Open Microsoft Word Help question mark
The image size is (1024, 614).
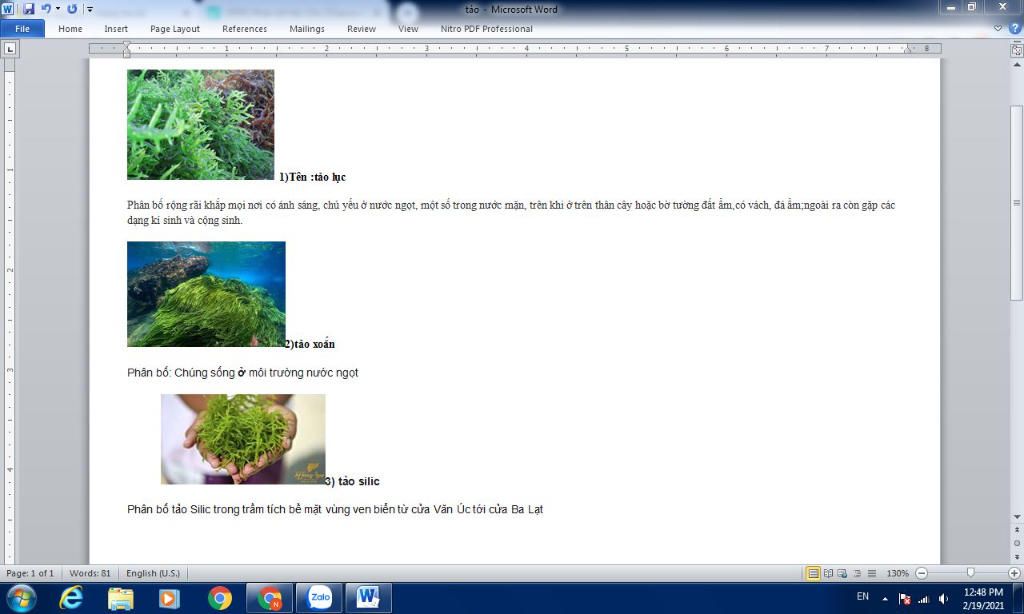click(1014, 28)
